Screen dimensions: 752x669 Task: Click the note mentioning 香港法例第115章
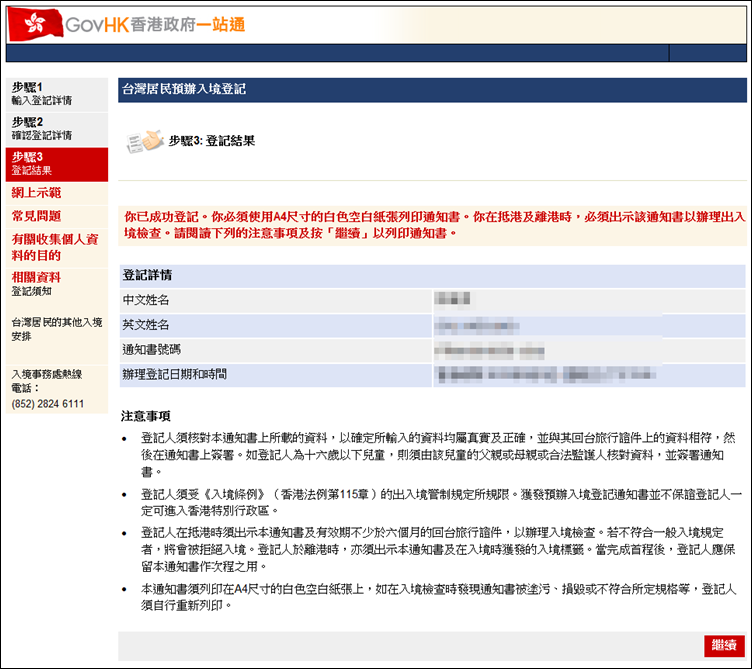click(441, 502)
